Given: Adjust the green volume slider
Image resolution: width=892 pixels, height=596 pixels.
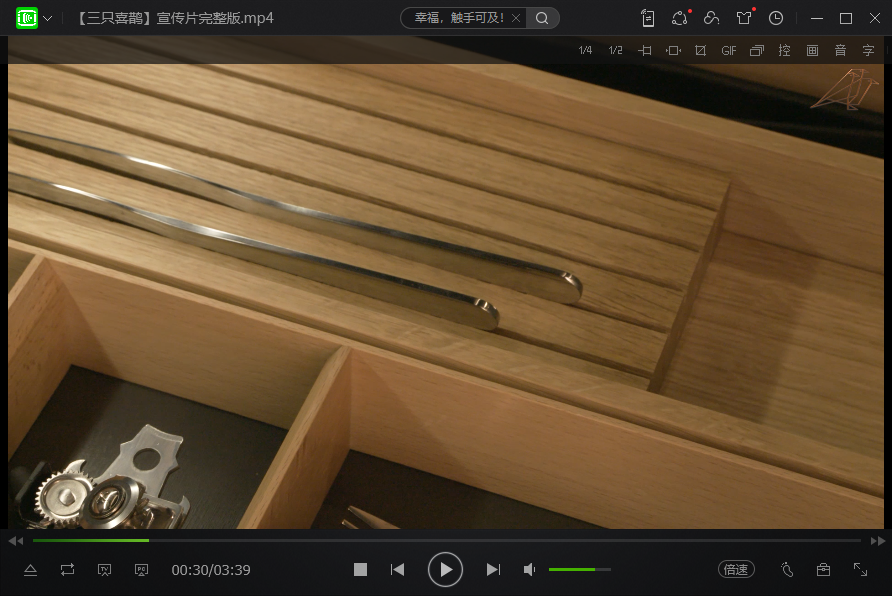Looking at the screenshot, I should coord(580,569).
